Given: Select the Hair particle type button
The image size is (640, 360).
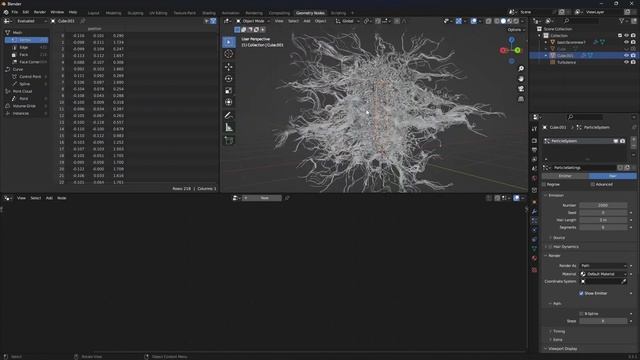Looking at the screenshot, I should pyautogui.click(x=612, y=176).
